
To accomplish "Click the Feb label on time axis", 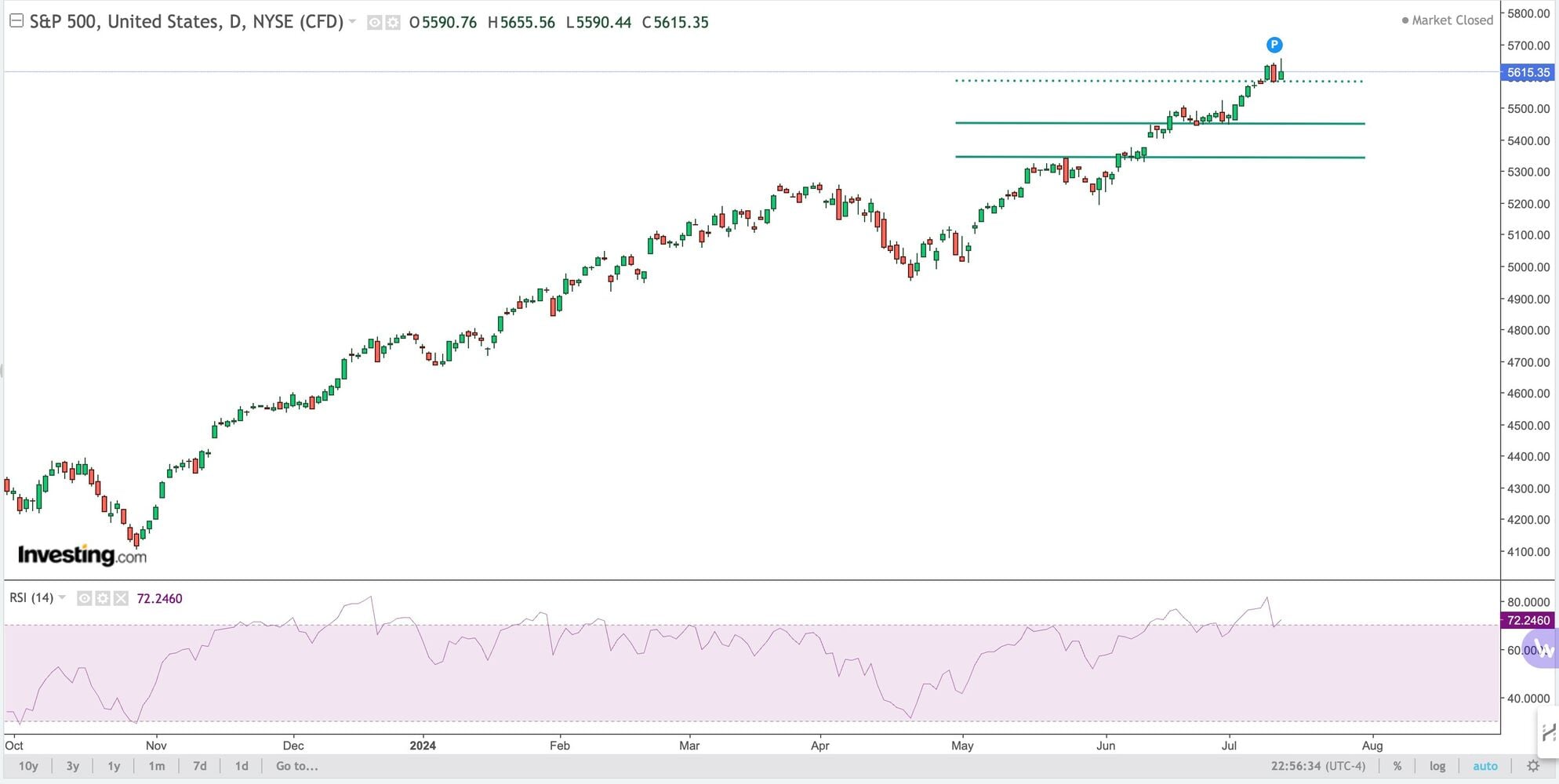I will pos(560,746).
